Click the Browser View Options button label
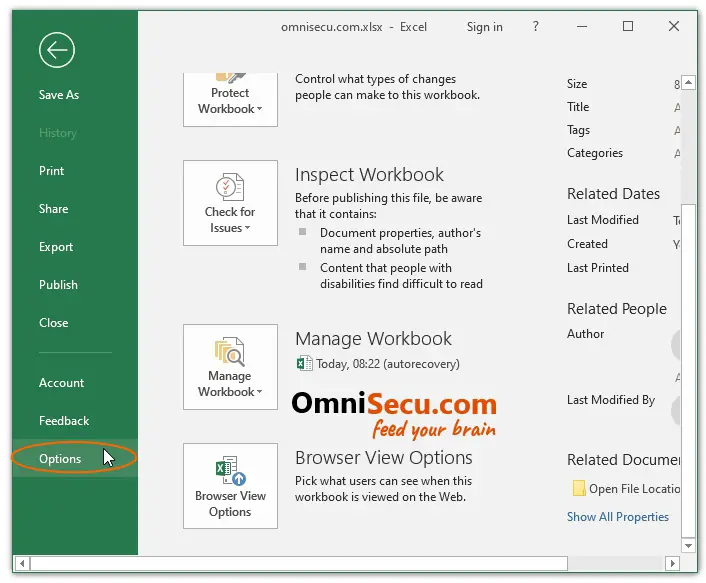The width and height of the screenshot is (706, 583). [x=230, y=504]
